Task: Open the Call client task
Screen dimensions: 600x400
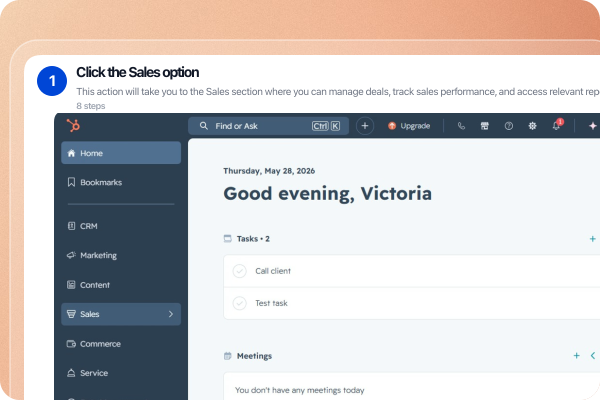Action: [273, 271]
